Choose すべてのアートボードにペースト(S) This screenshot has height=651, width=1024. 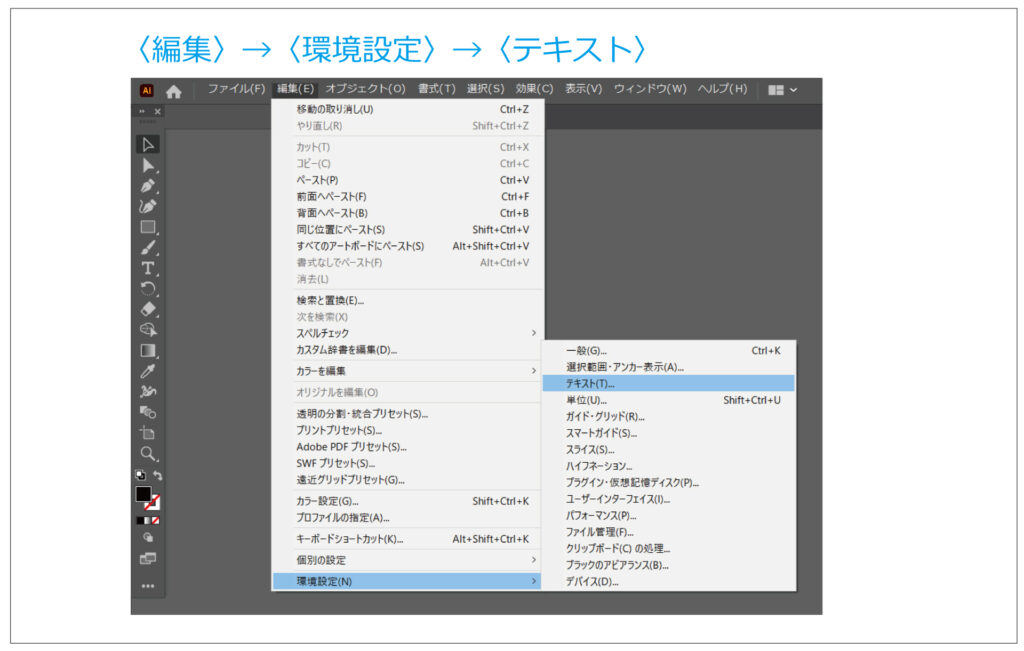pyautogui.click(x=407, y=246)
